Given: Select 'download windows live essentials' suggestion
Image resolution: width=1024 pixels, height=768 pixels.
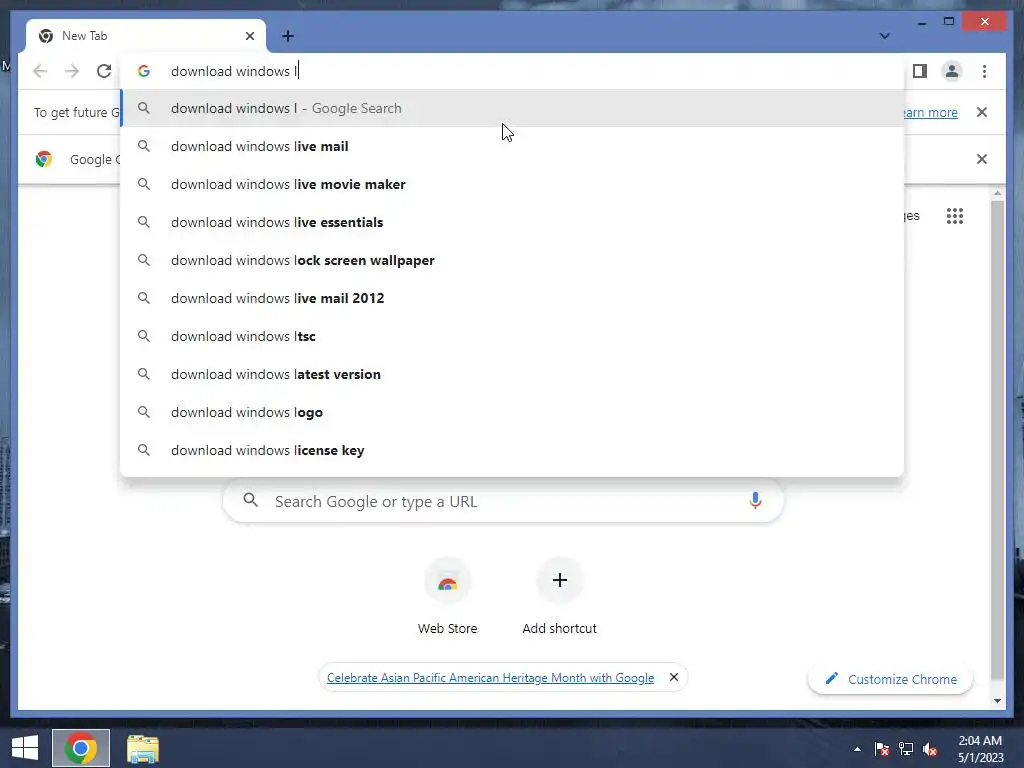Looking at the screenshot, I should [x=513, y=222].
